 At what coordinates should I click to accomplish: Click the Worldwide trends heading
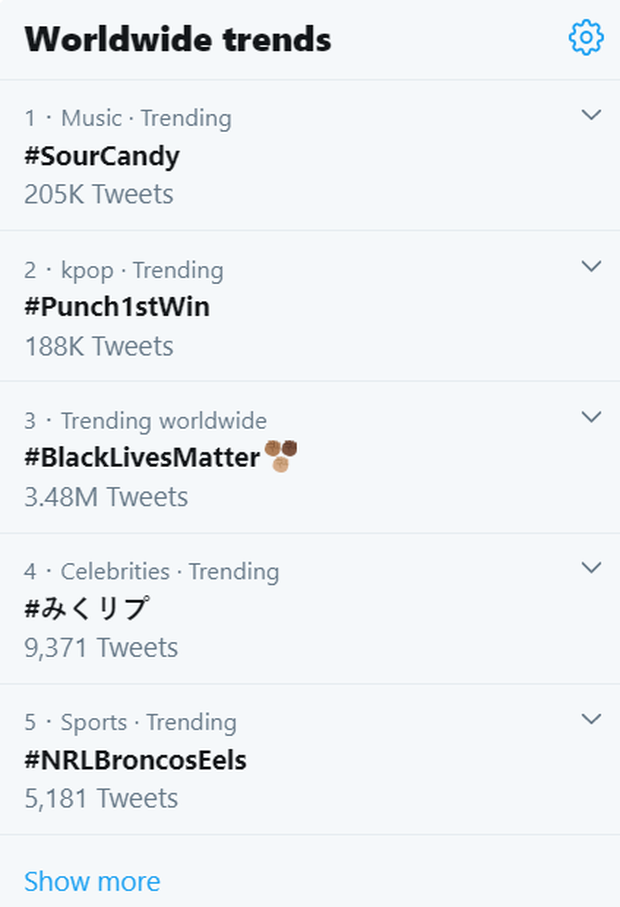(178, 39)
